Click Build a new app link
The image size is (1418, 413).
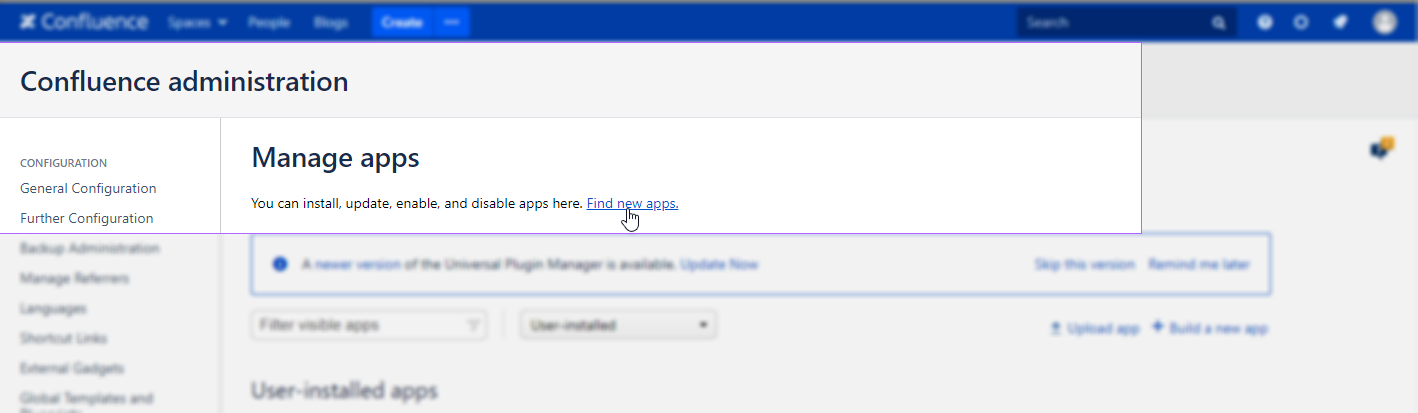(1210, 328)
